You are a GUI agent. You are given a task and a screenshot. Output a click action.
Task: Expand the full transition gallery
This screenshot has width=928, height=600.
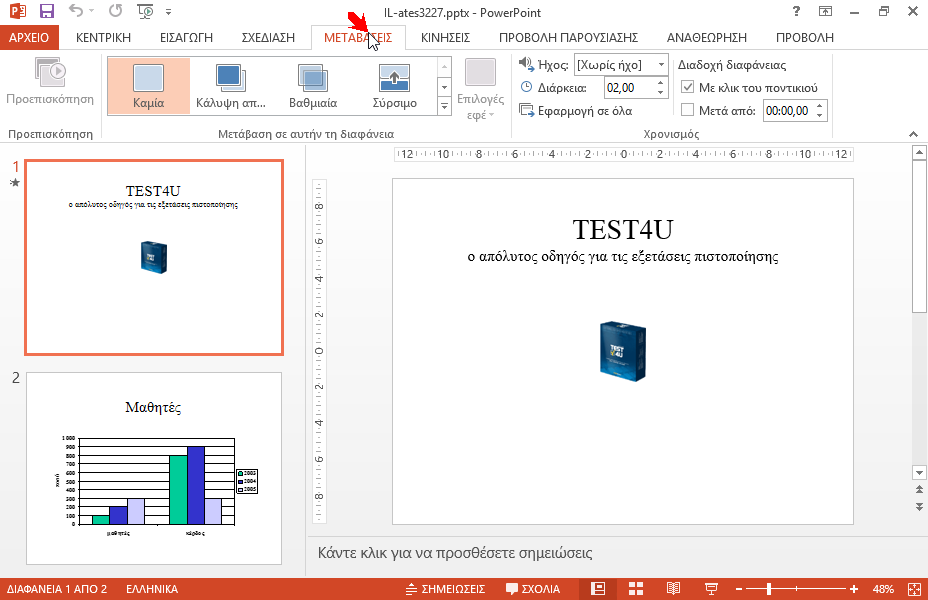[444, 107]
